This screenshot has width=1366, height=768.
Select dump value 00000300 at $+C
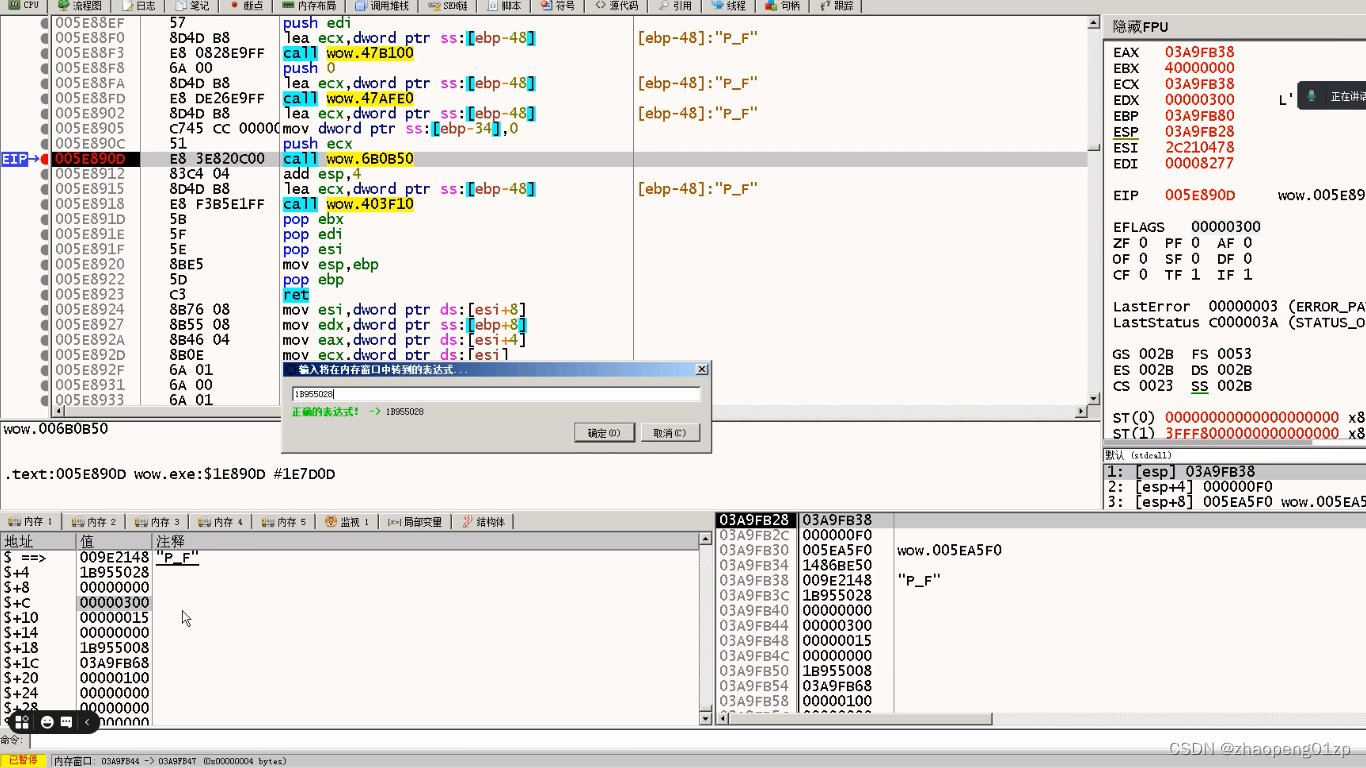(x=114, y=603)
